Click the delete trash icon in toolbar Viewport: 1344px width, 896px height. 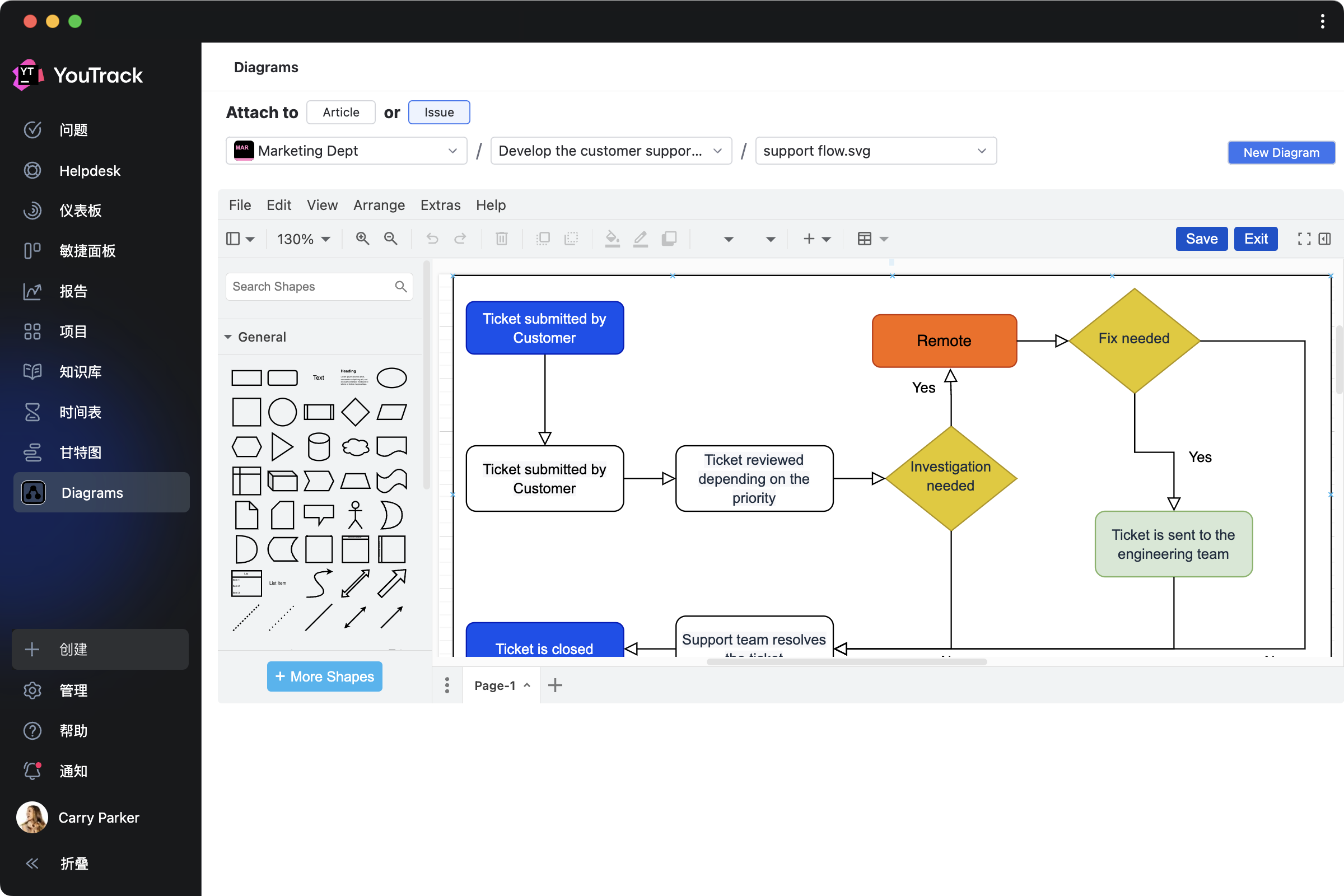coord(501,239)
